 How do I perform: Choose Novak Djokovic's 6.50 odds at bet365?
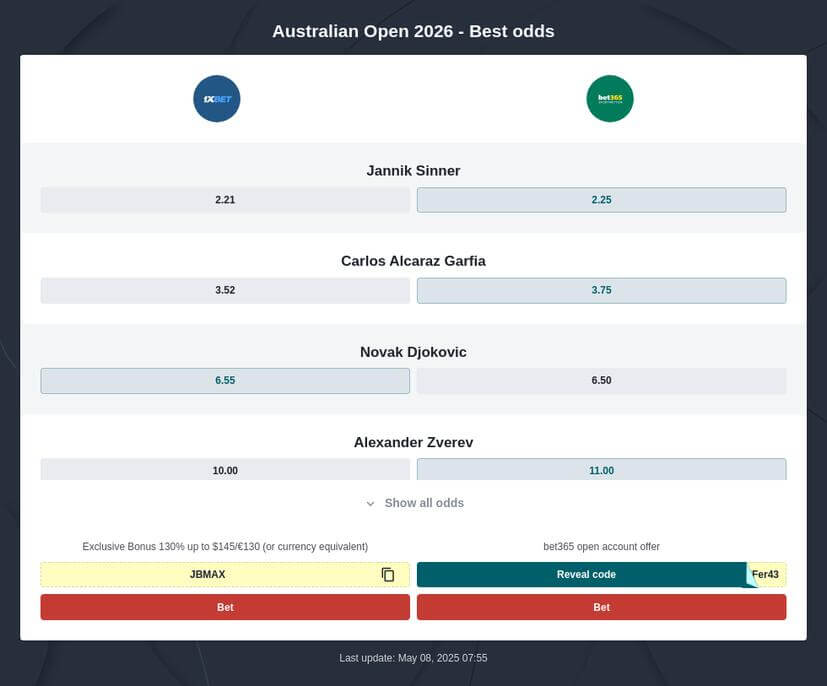point(601,380)
